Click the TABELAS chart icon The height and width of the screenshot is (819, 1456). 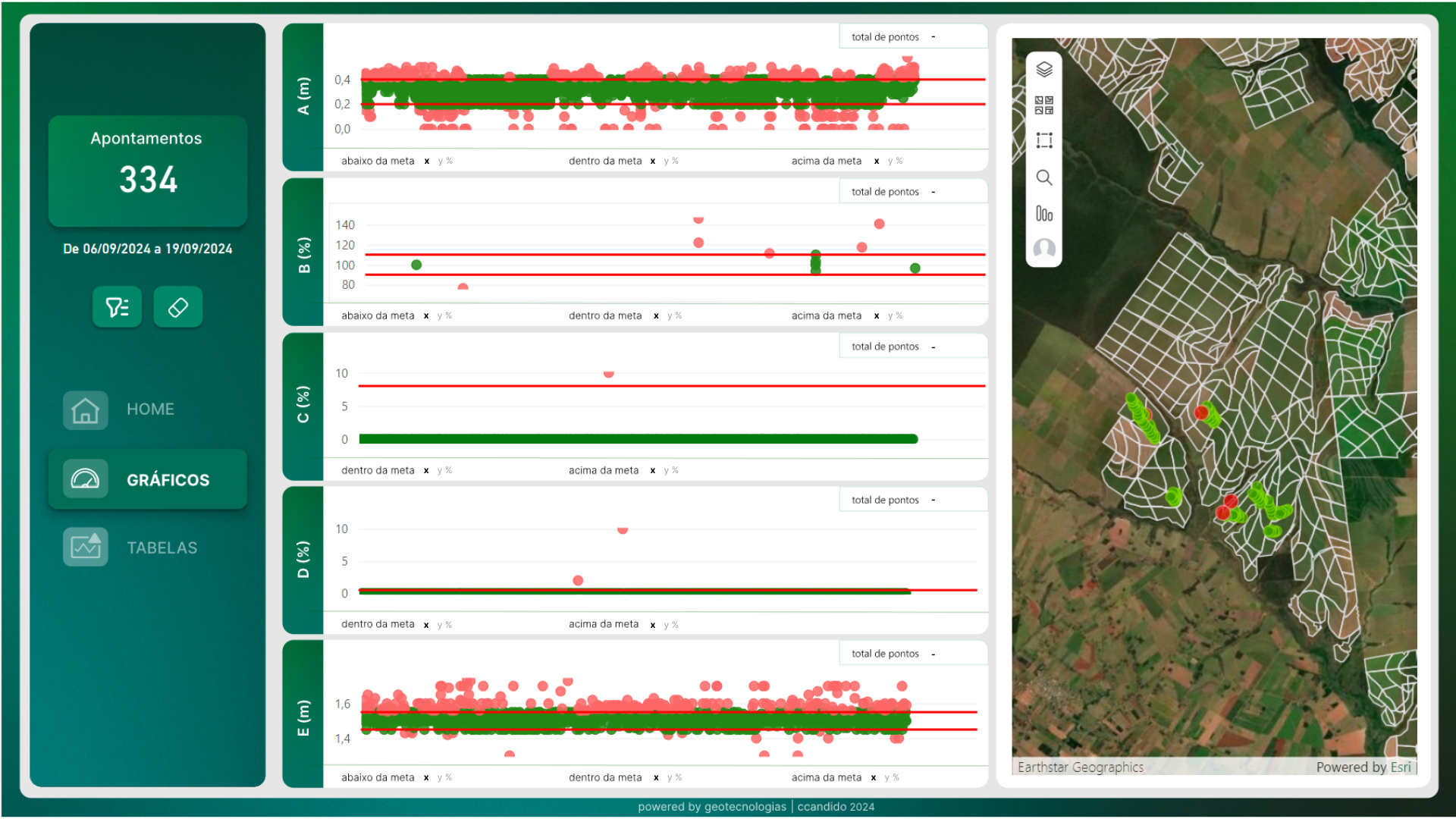(x=85, y=547)
